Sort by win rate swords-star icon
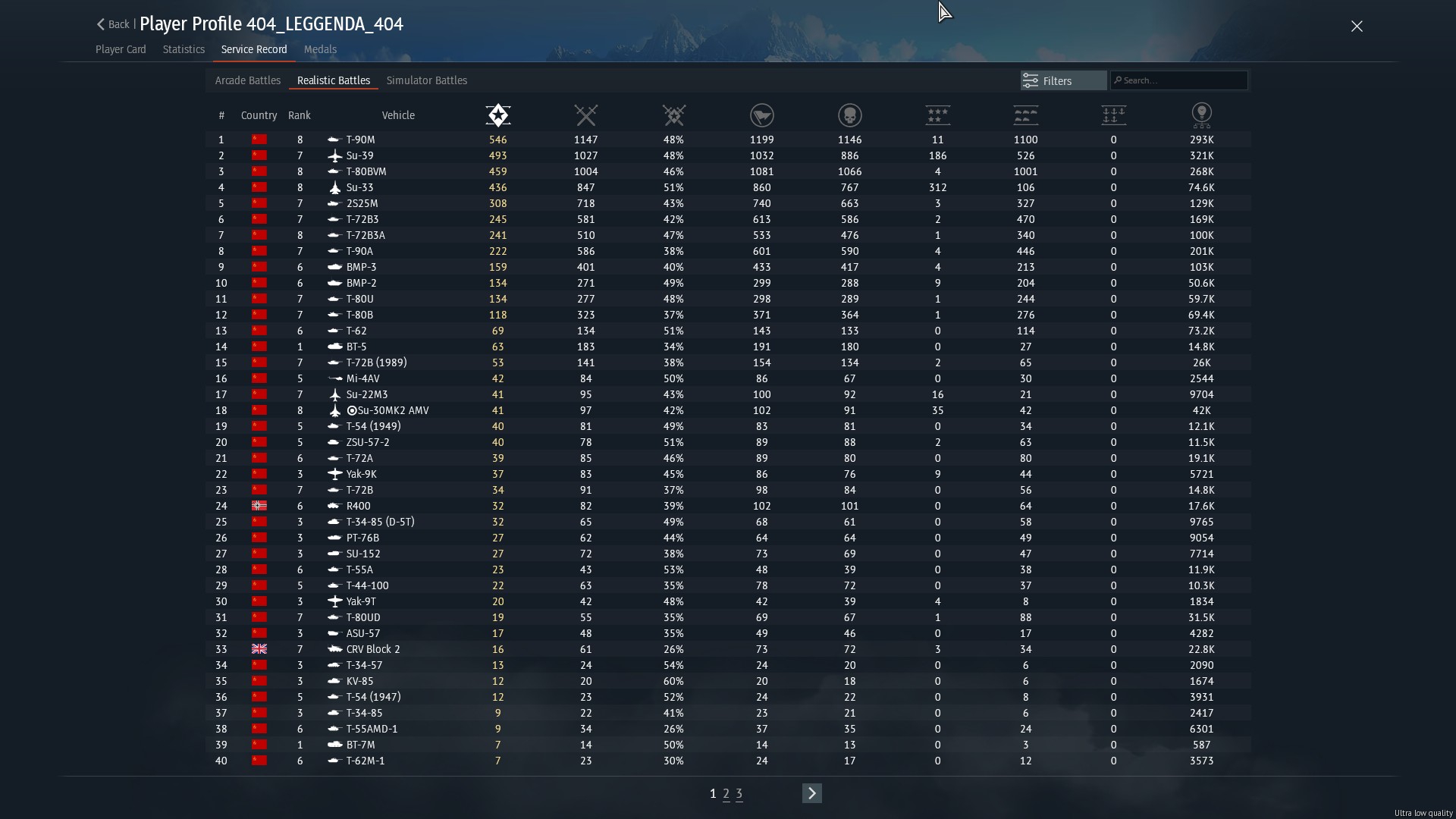This screenshot has height=819, width=1456. [673, 115]
